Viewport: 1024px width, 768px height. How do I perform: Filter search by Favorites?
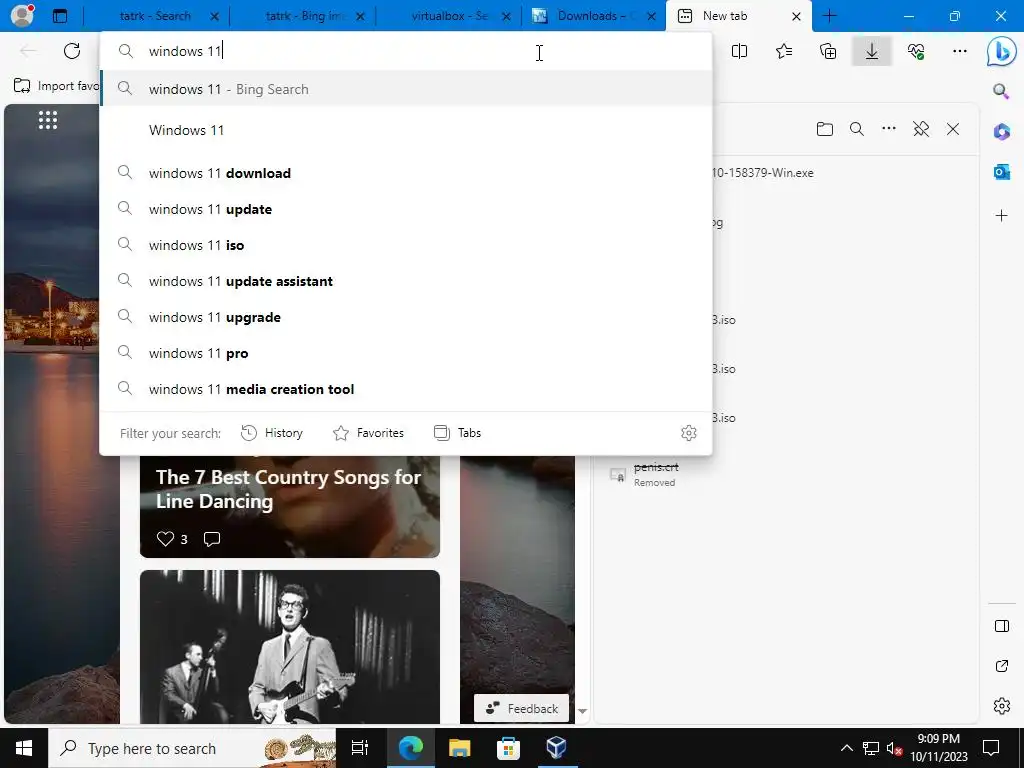point(368,433)
